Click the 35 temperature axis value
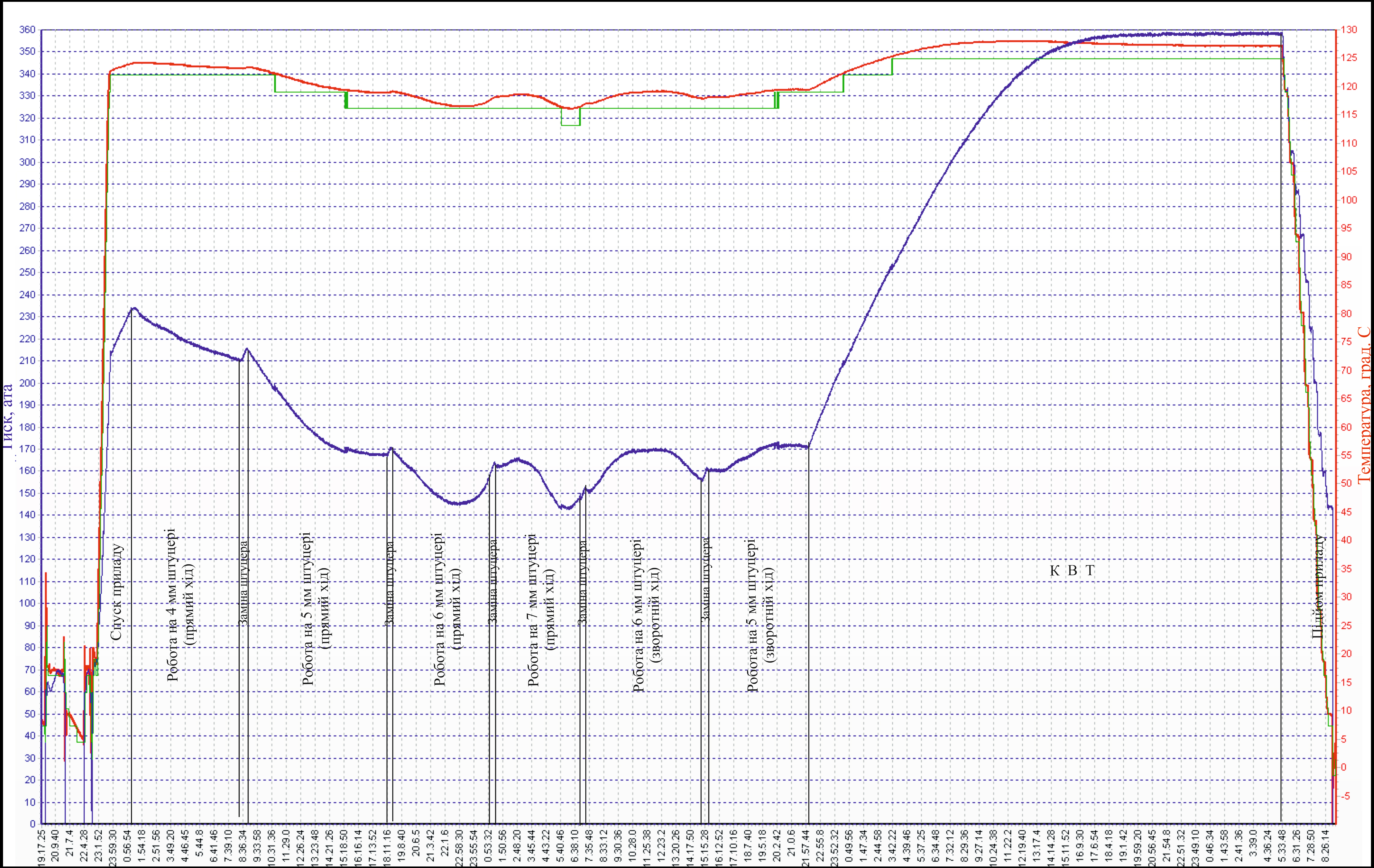This screenshot has width=1374, height=868. pyautogui.click(x=1346, y=569)
